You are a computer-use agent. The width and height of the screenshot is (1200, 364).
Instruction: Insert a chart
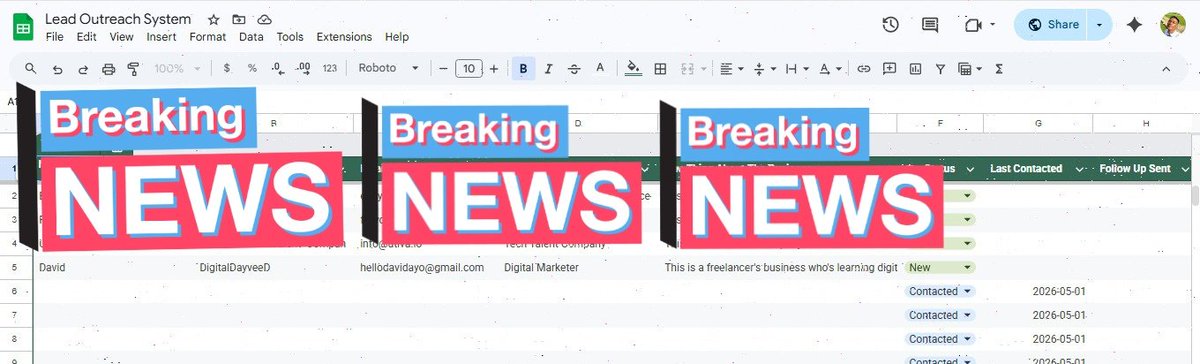[x=915, y=69]
